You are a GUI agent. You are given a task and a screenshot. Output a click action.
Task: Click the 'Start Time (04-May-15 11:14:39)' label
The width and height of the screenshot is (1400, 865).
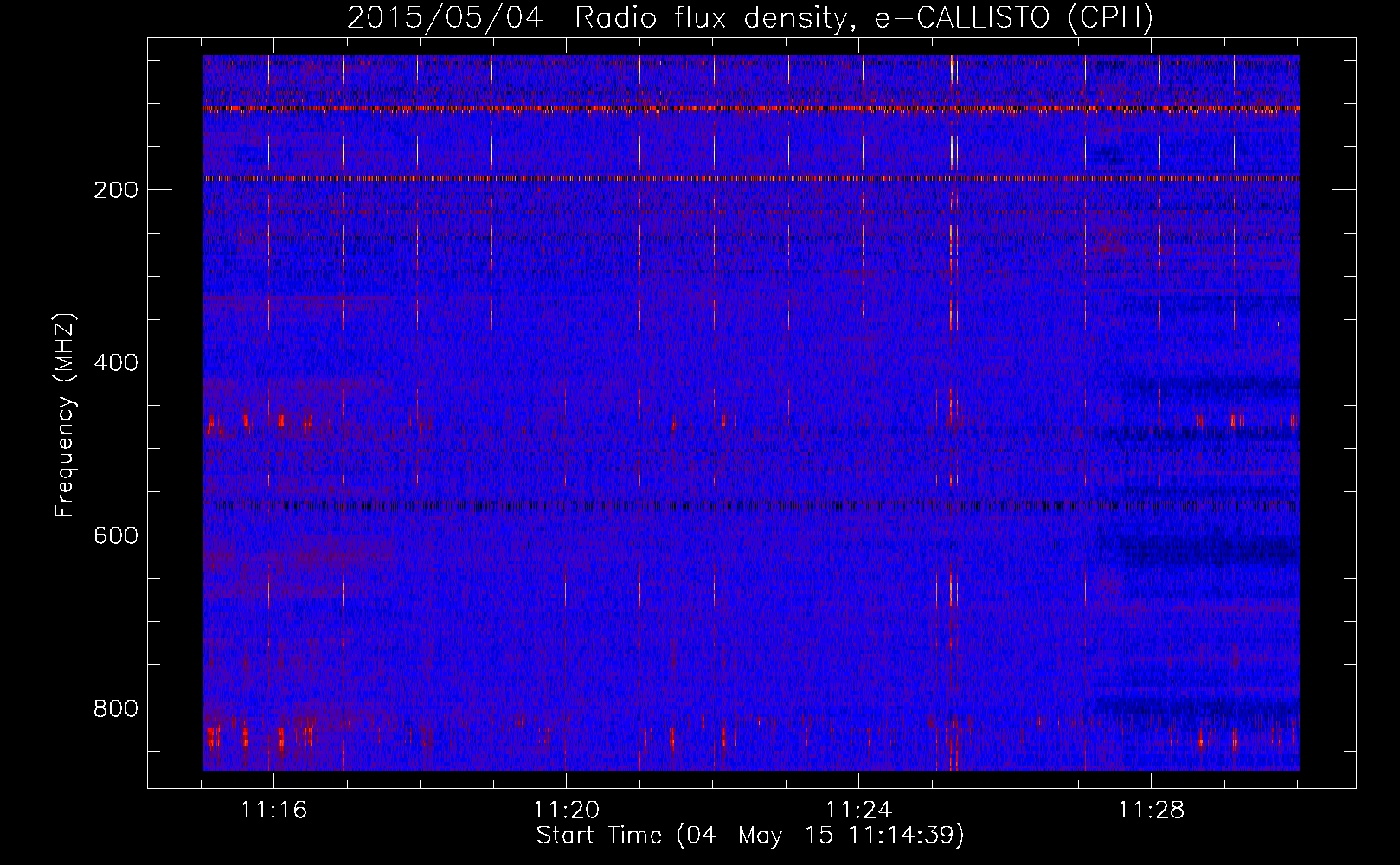pos(750,836)
